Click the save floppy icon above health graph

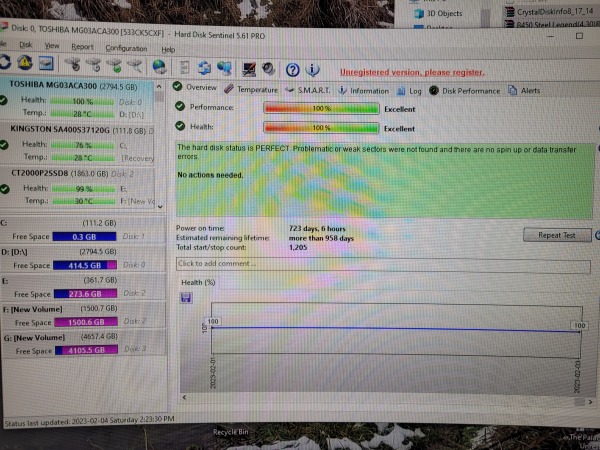tap(186, 297)
